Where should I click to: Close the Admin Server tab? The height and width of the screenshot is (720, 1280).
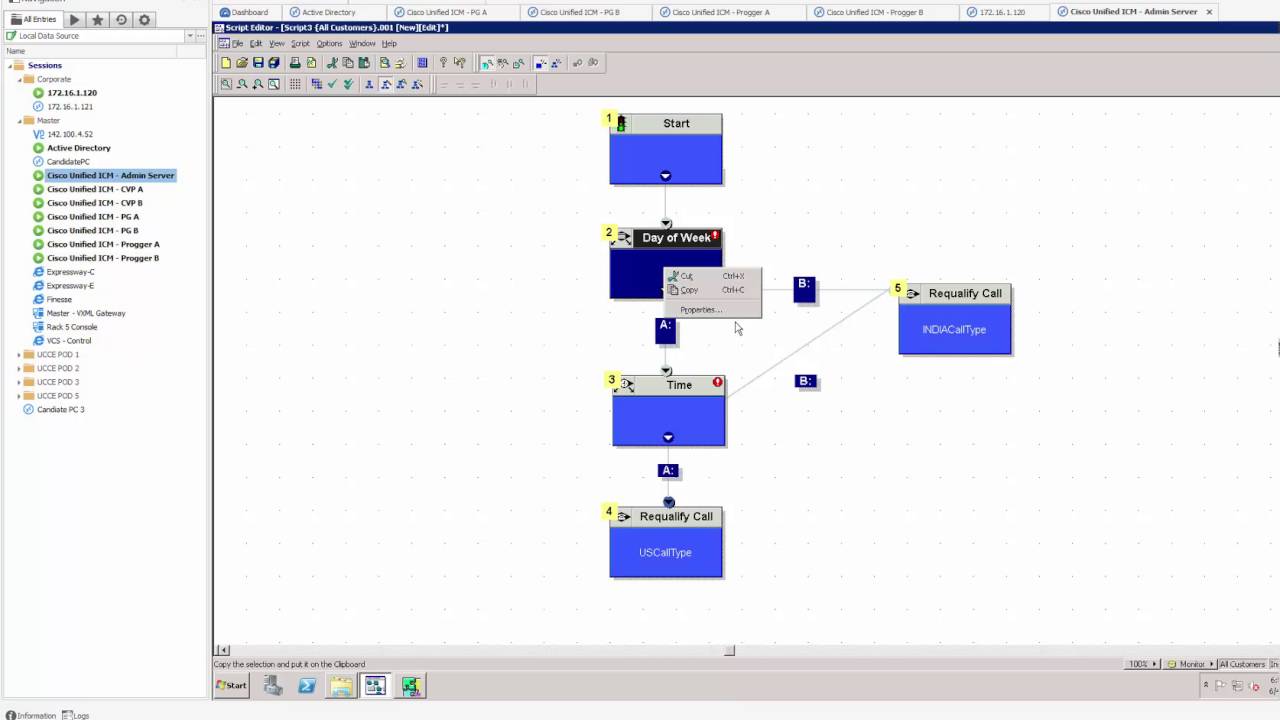1209,12
